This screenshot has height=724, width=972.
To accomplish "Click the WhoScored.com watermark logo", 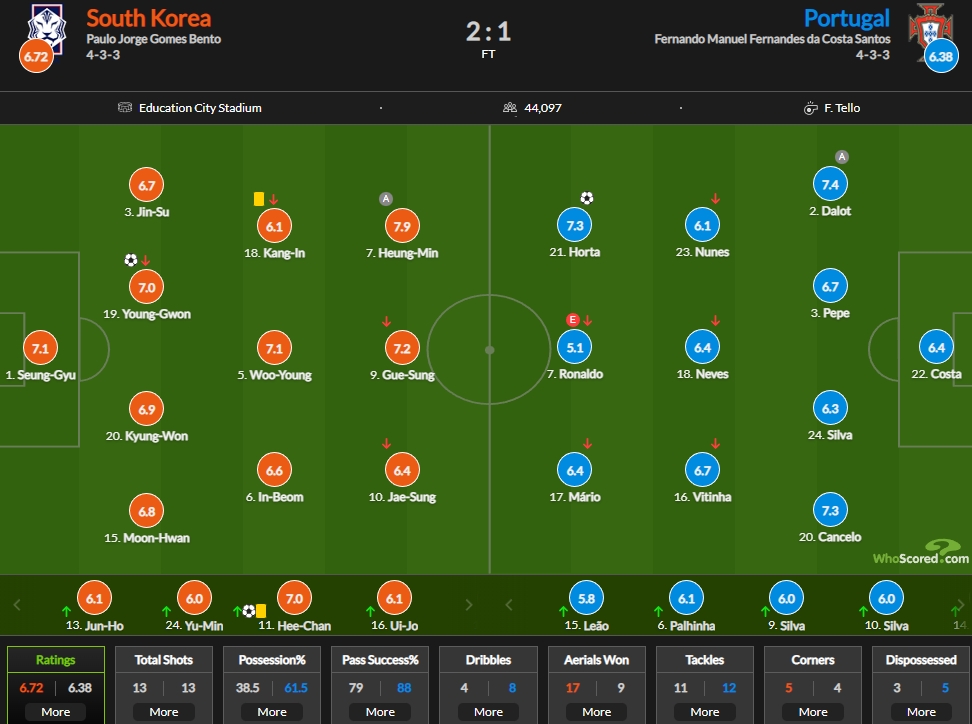I will [921, 552].
